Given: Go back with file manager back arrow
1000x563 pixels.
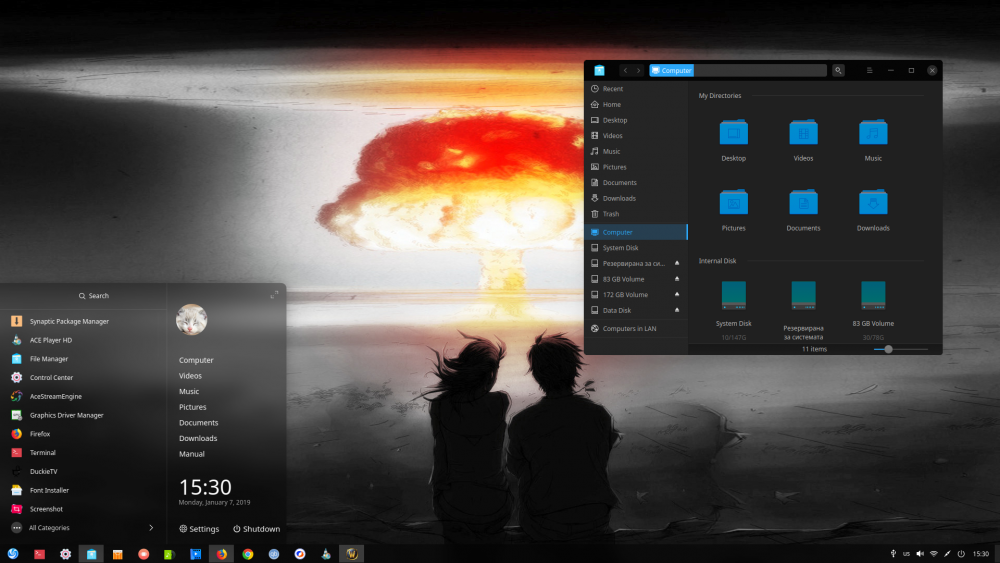Looking at the screenshot, I should (x=625, y=70).
